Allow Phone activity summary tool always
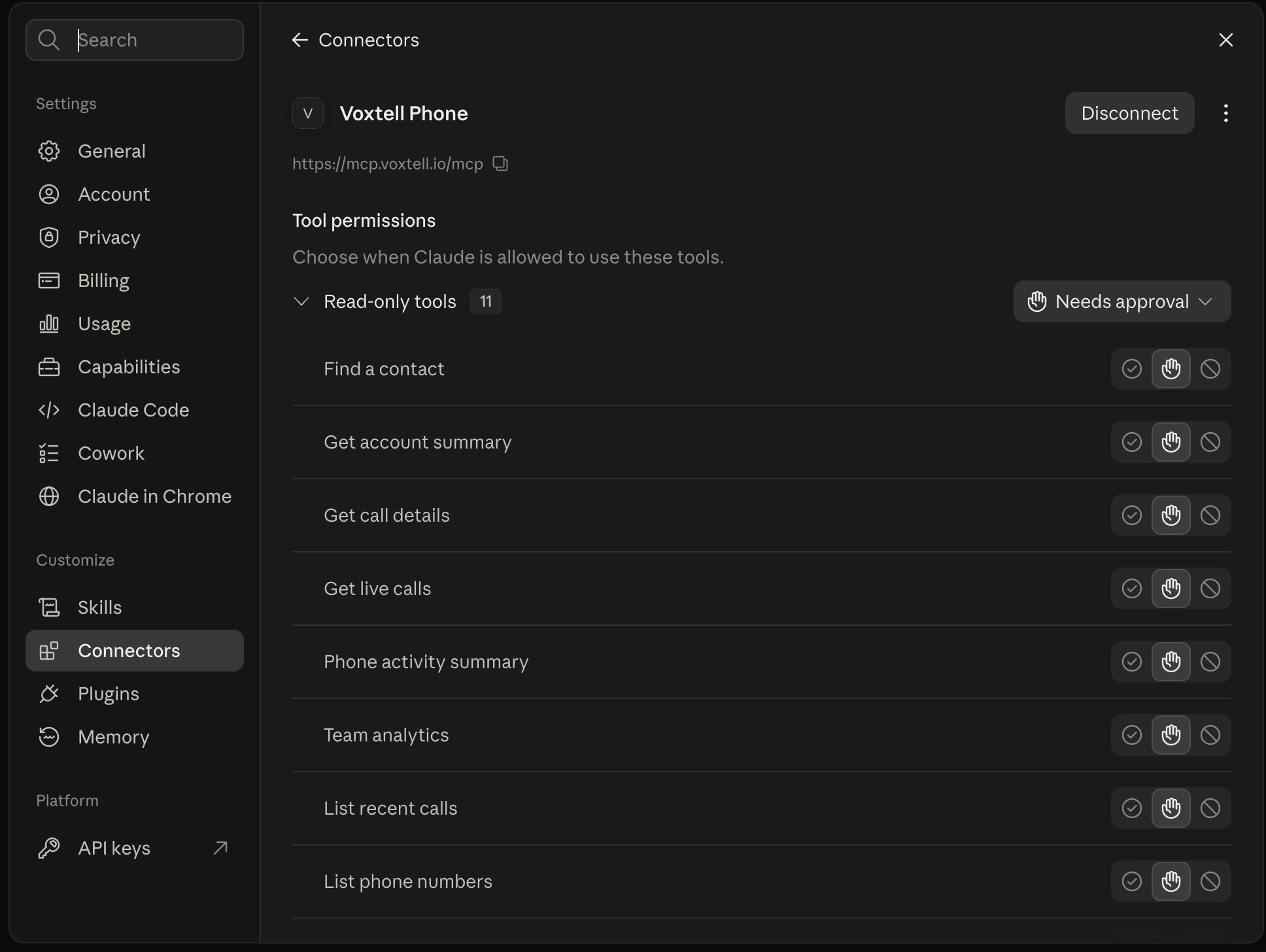This screenshot has height=952, width=1266. tap(1131, 662)
